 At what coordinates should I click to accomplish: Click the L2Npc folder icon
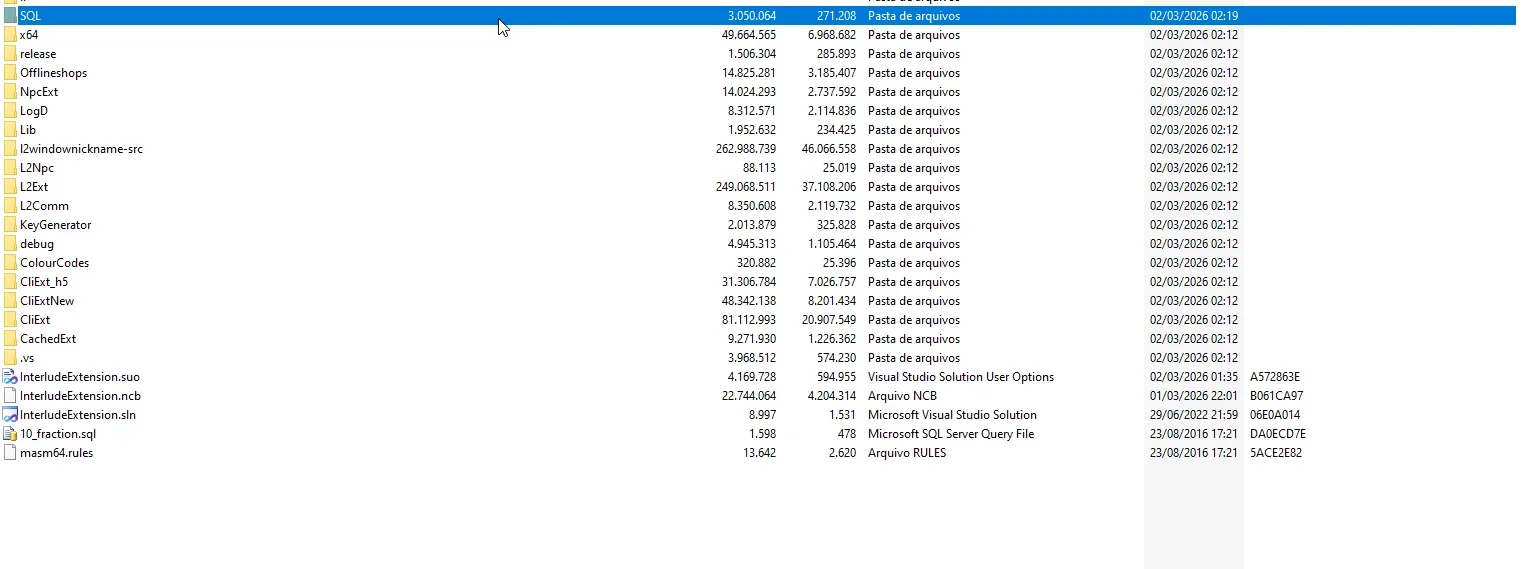point(10,168)
